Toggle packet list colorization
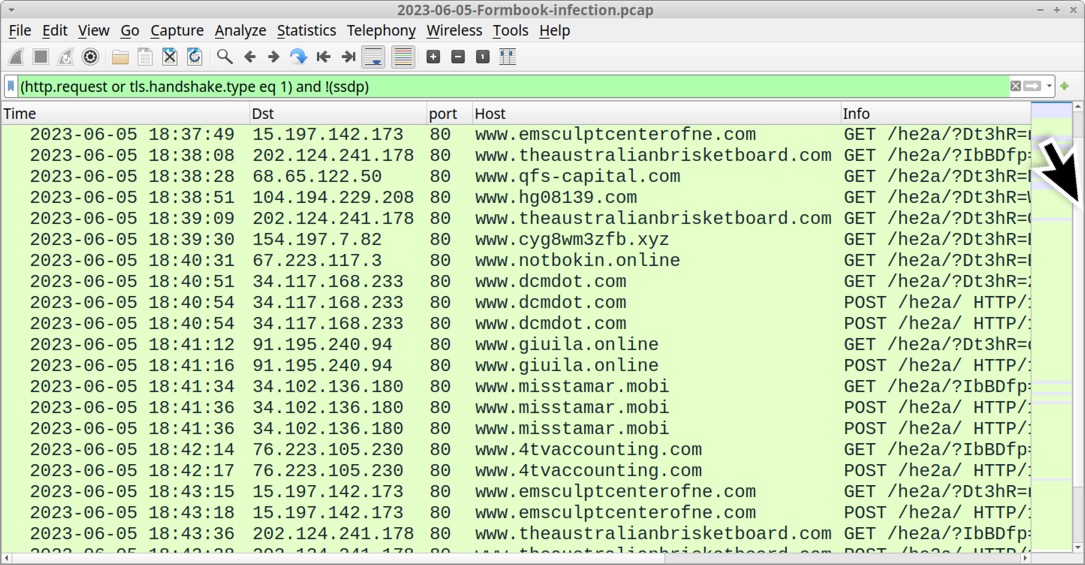 pos(403,57)
